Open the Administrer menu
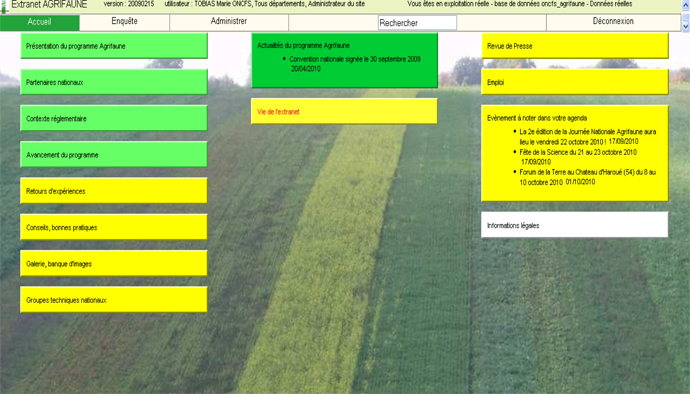Screen dimensions: 690x394 229,22
